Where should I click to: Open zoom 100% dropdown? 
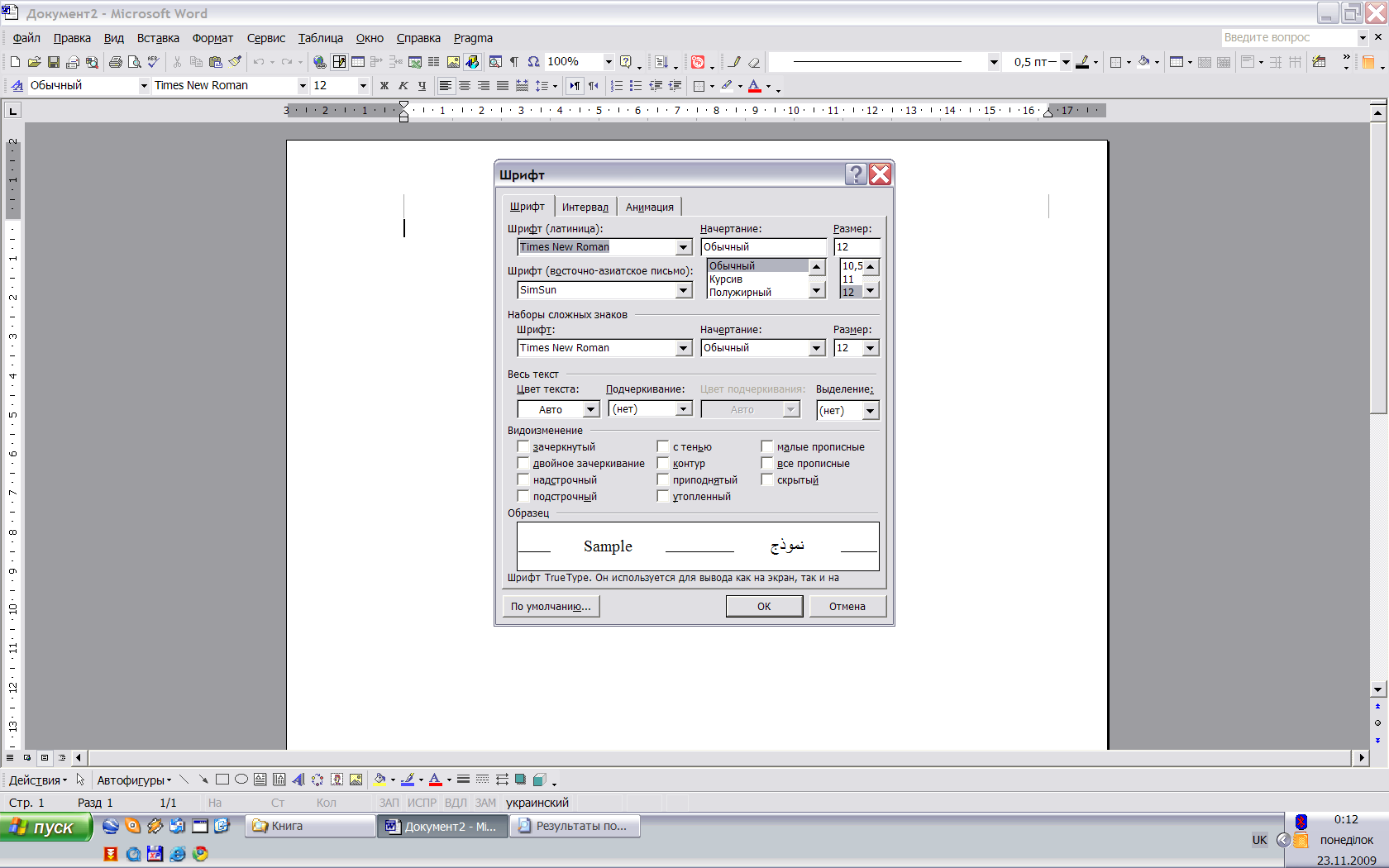coord(609,62)
